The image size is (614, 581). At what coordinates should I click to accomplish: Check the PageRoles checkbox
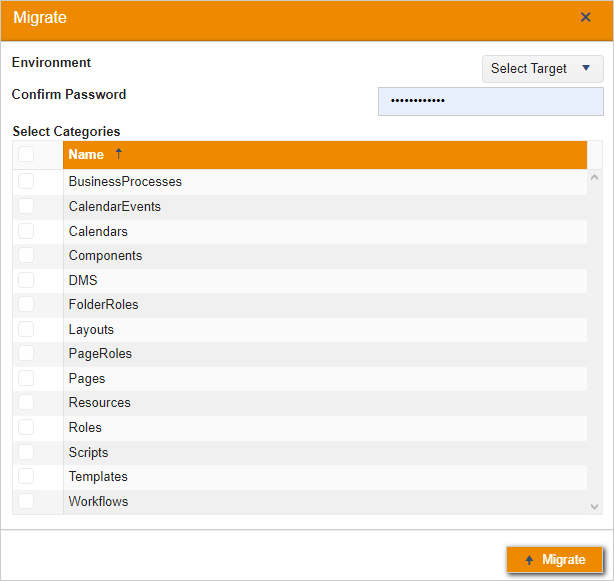tap(26, 353)
